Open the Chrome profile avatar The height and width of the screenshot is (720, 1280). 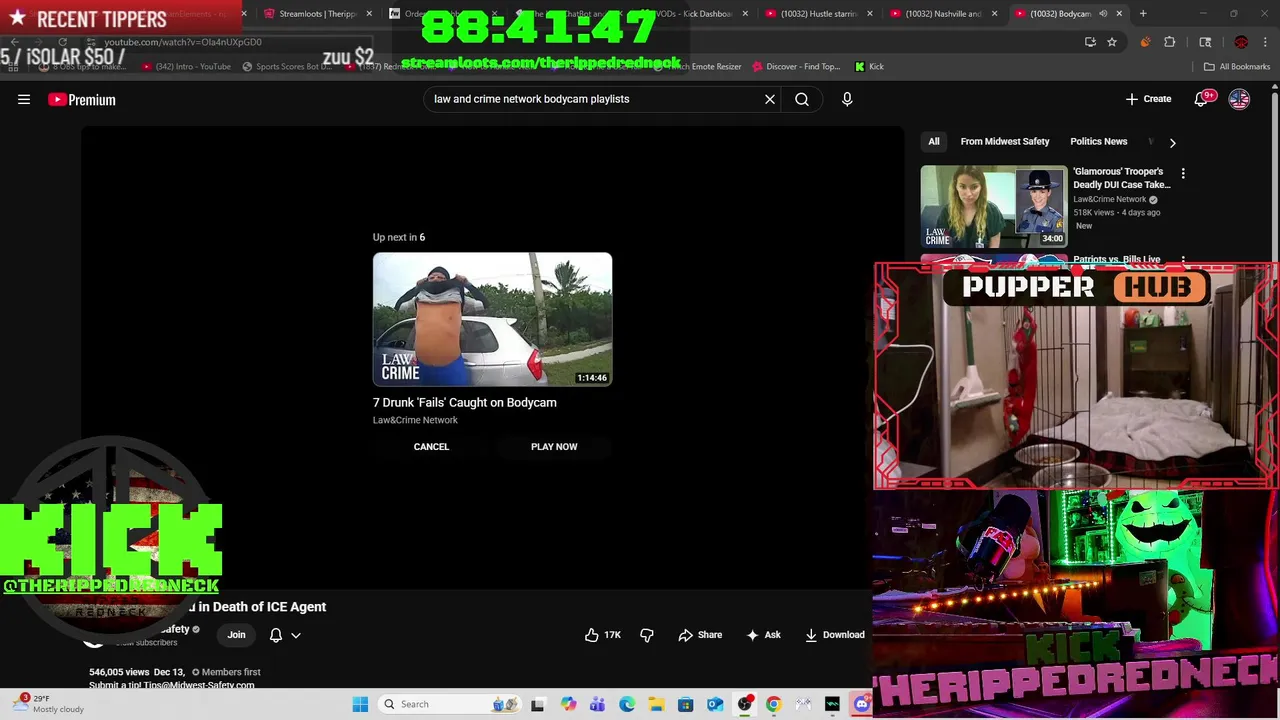(x=1241, y=42)
